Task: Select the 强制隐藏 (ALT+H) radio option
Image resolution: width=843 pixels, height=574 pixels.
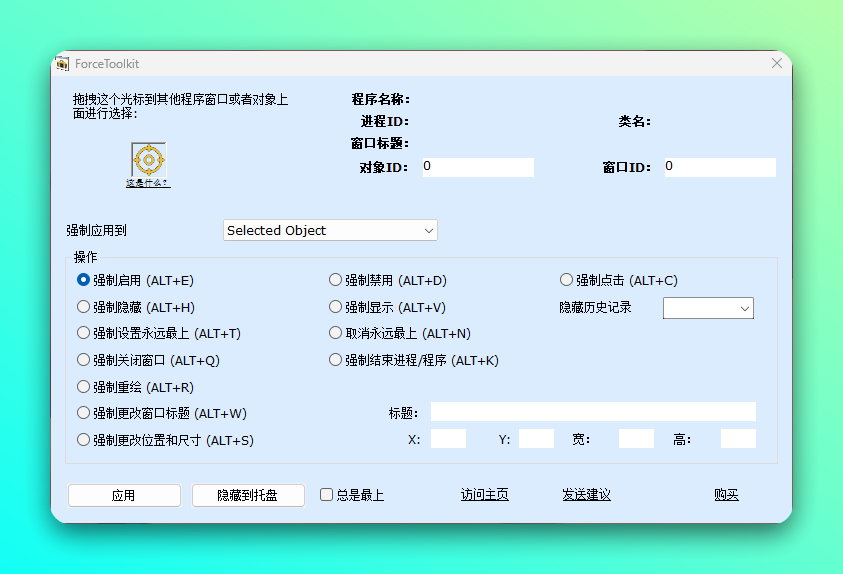Action: coord(84,307)
